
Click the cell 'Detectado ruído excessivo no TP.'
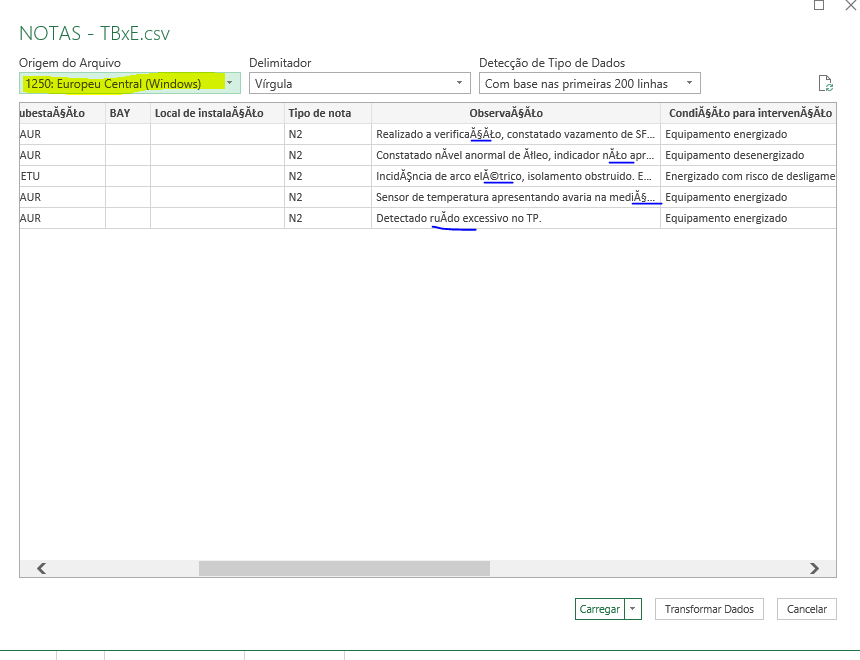tap(516, 218)
